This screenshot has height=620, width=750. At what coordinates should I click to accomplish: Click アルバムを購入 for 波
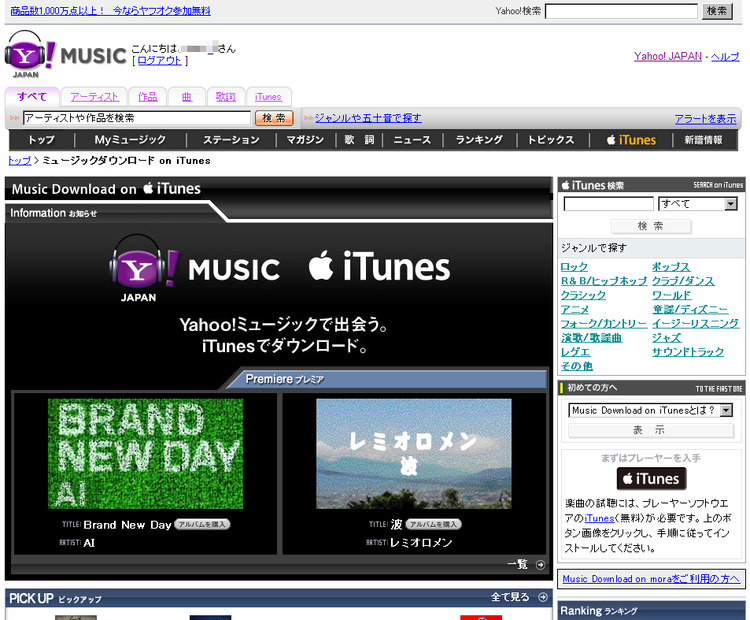coord(433,524)
